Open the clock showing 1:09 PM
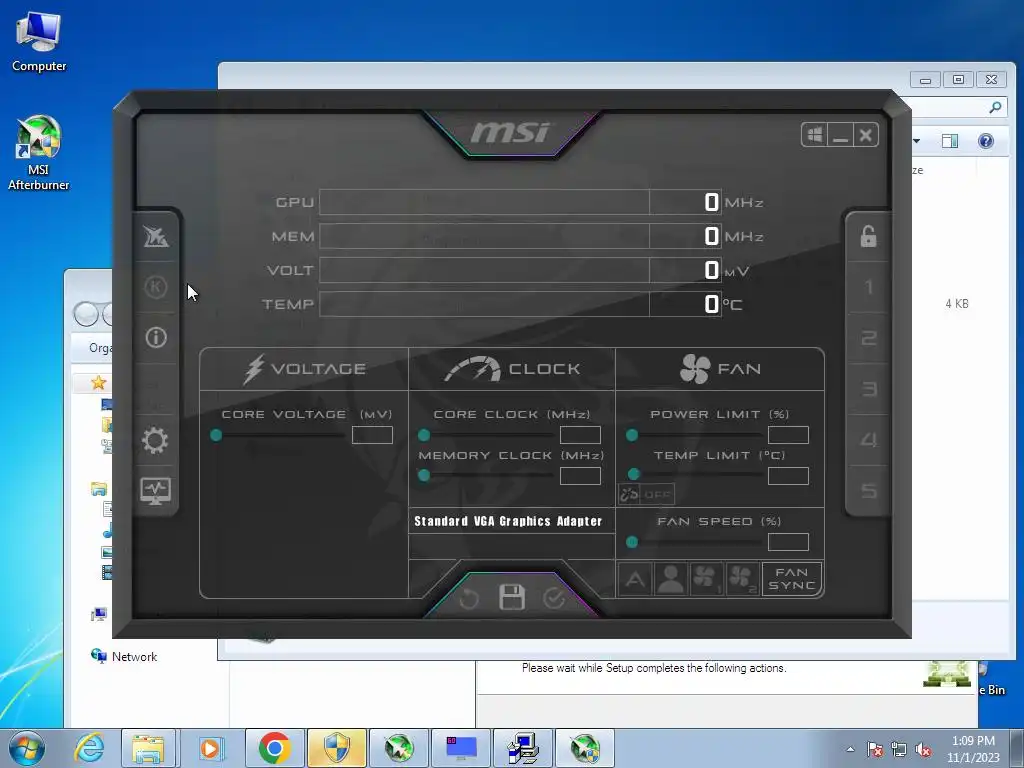1024x768 pixels. point(973,749)
